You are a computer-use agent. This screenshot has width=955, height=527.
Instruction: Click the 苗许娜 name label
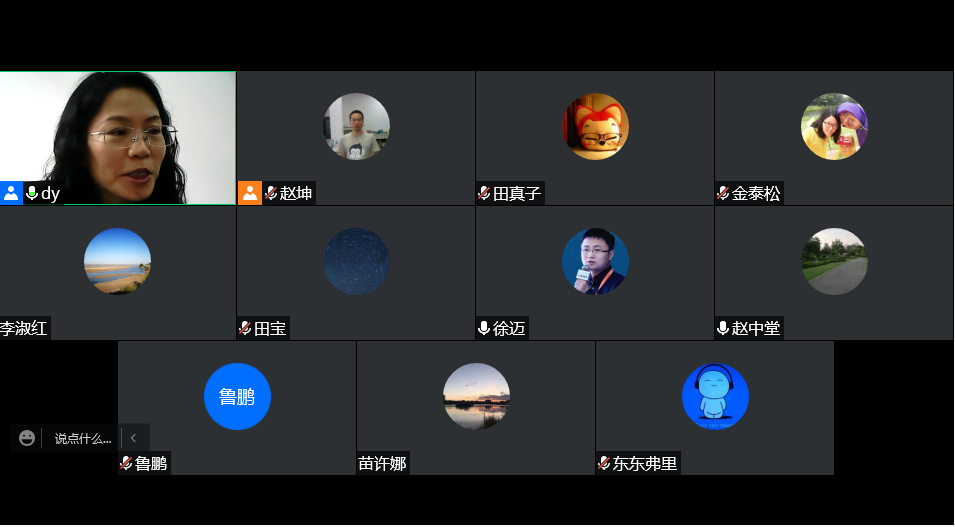(382, 464)
